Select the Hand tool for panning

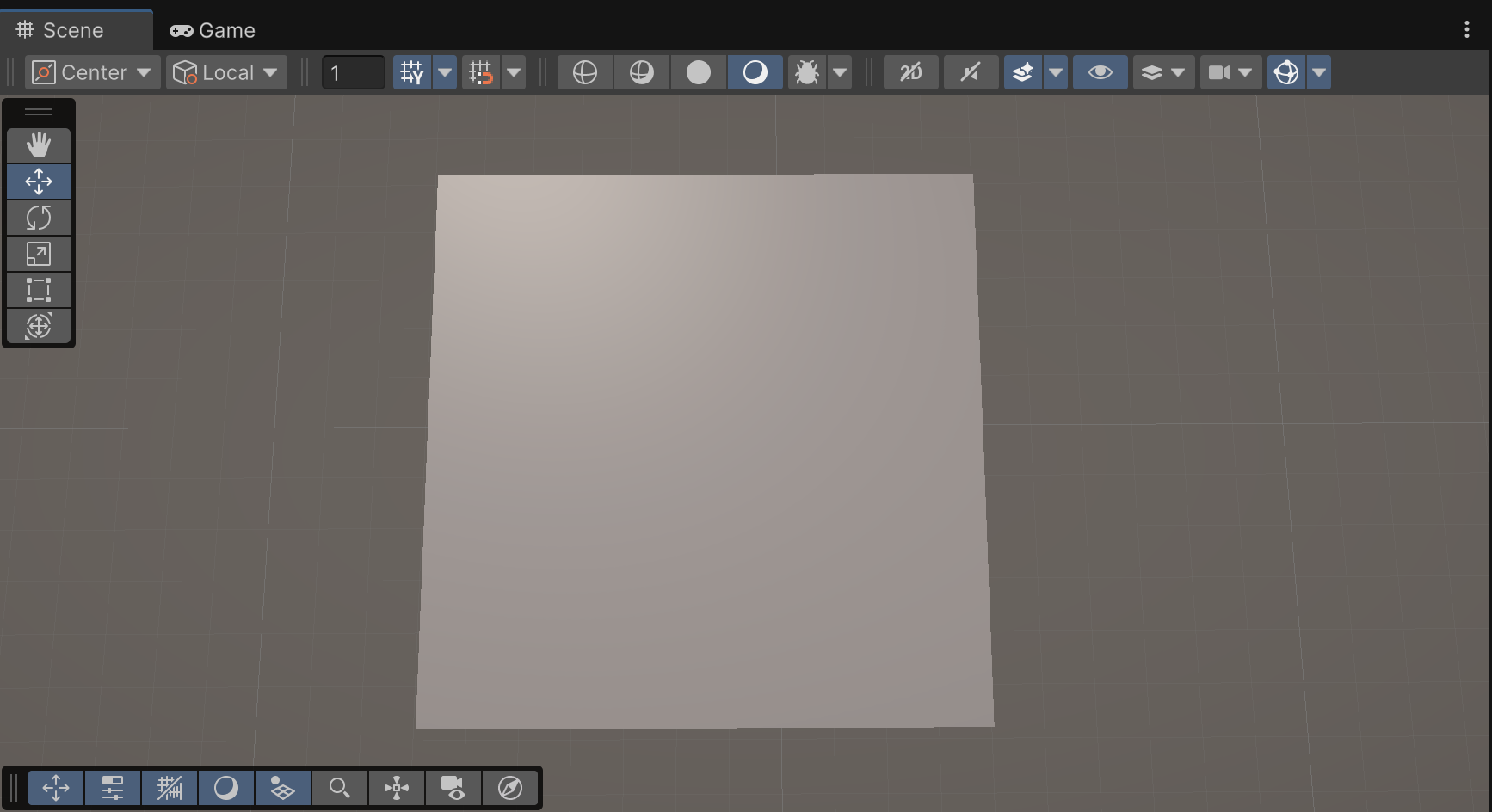pos(39,145)
